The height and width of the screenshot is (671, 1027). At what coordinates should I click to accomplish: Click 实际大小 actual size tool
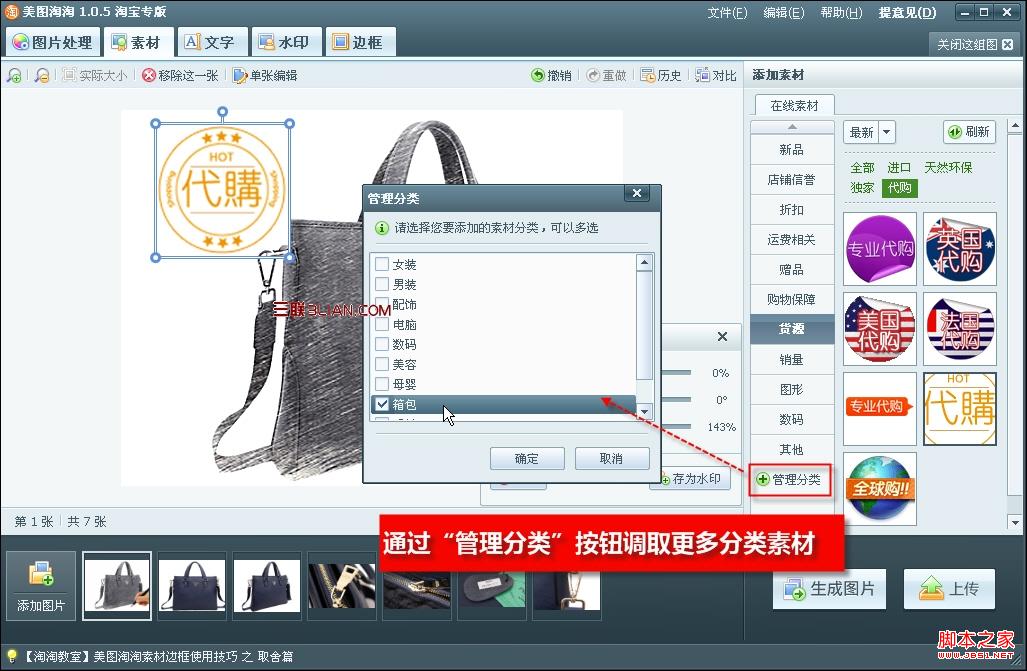[x=95, y=75]
